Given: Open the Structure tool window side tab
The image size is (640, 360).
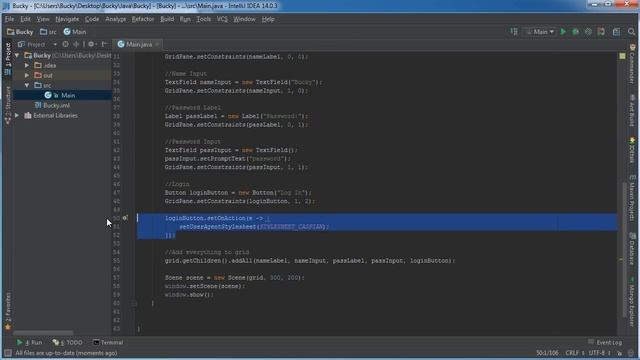Looking at the screenshot, I should click(8, 104).
